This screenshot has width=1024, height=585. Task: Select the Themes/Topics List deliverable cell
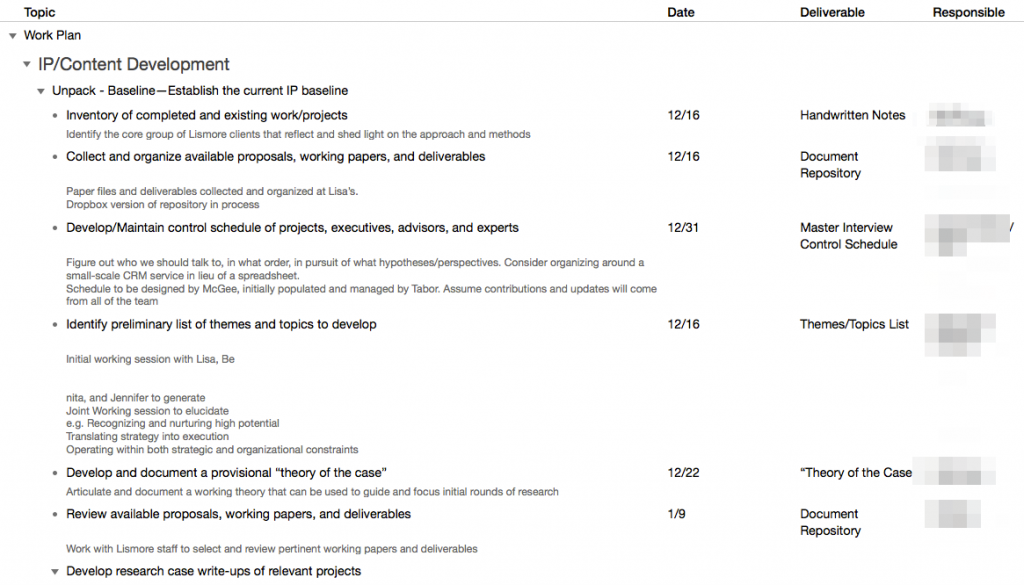854,324
